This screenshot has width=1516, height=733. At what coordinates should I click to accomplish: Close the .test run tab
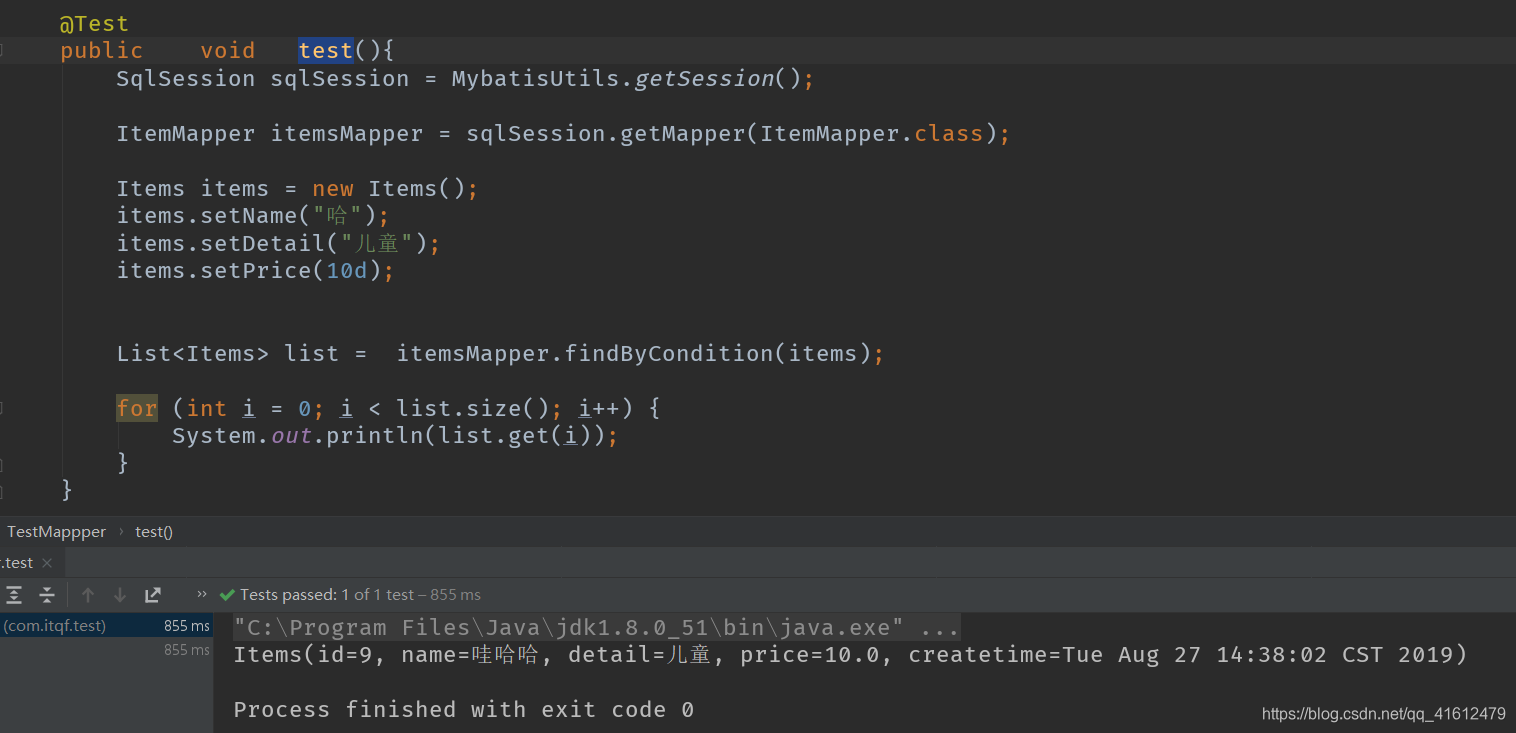click(47, 563)
